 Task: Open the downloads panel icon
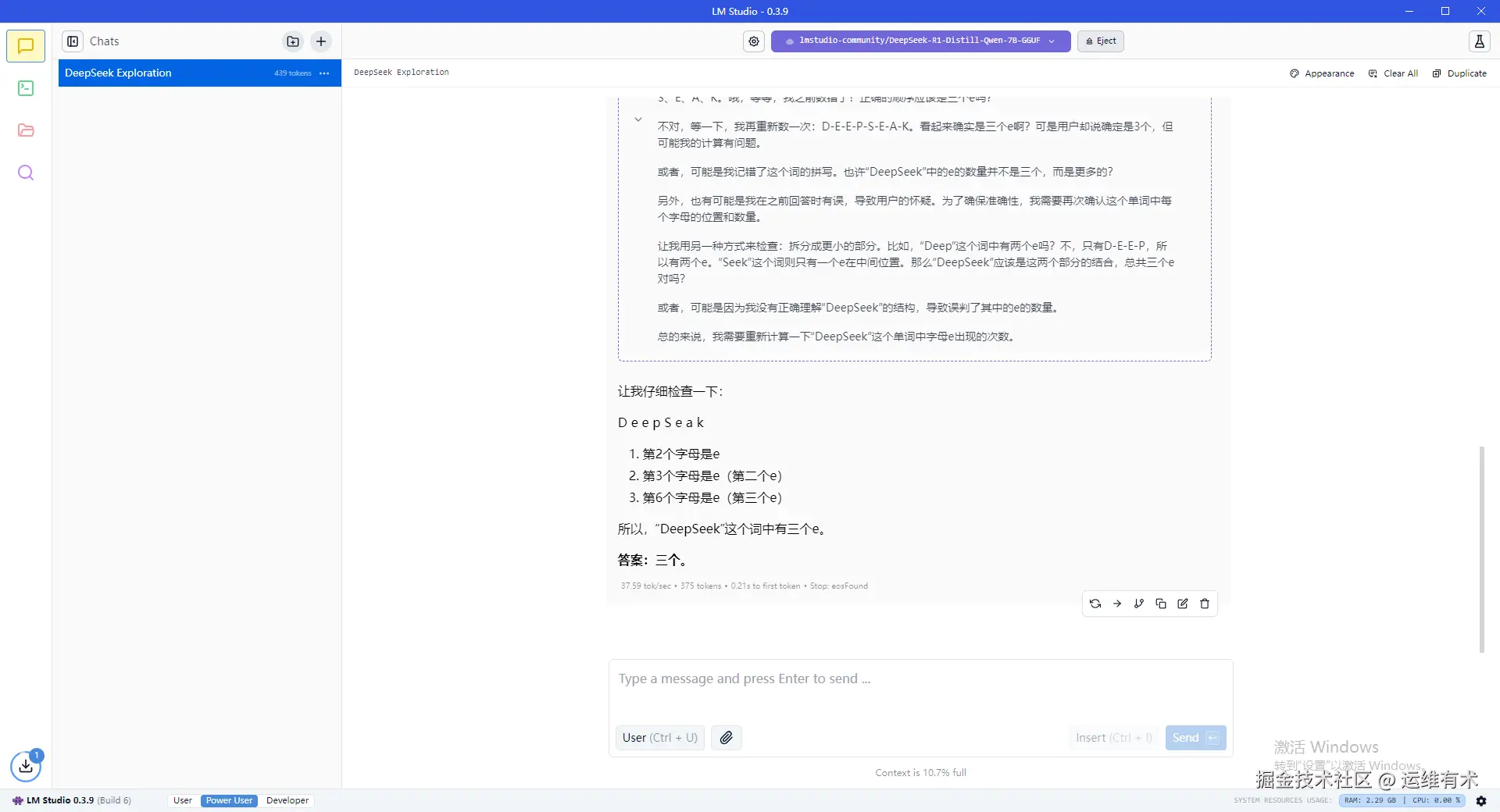point(26,766)
